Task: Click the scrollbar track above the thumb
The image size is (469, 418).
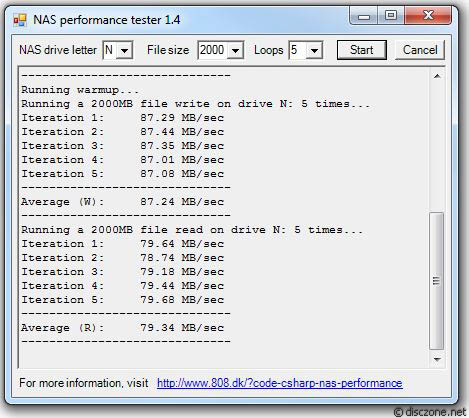Action: (x=437, y=148)
